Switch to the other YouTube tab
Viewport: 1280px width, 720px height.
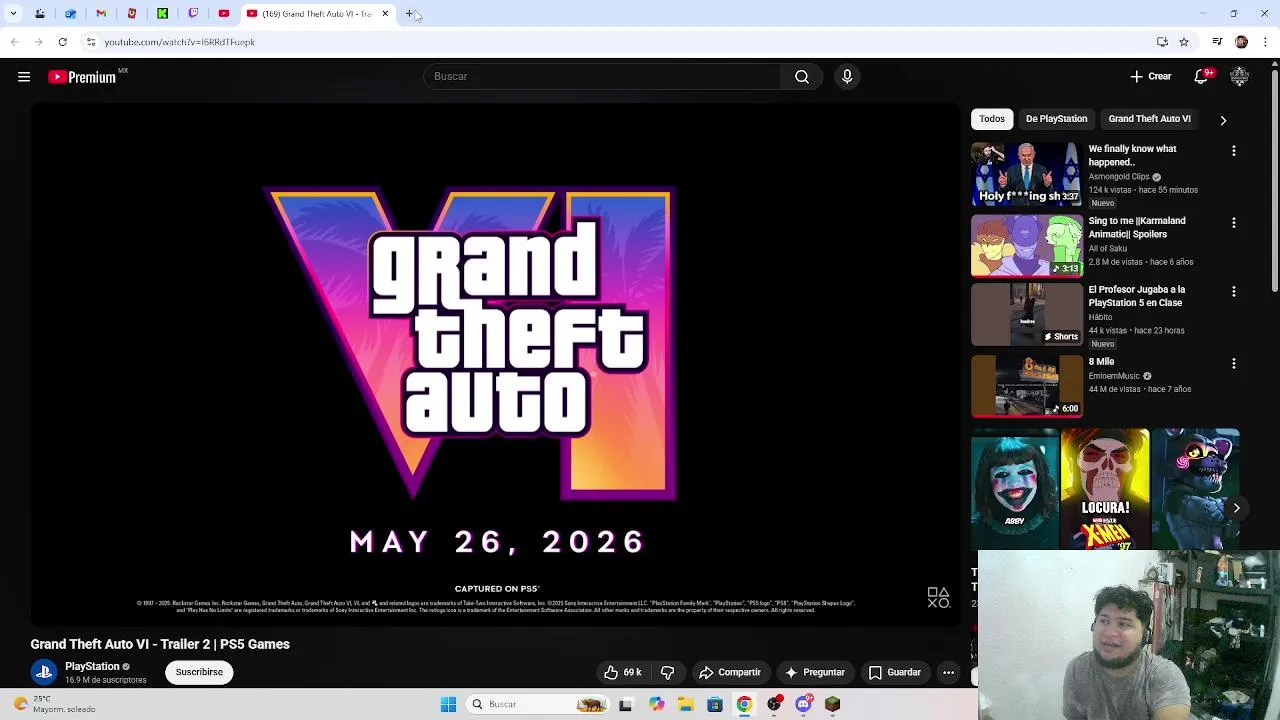pyautogui.click(x=224, y=14)
